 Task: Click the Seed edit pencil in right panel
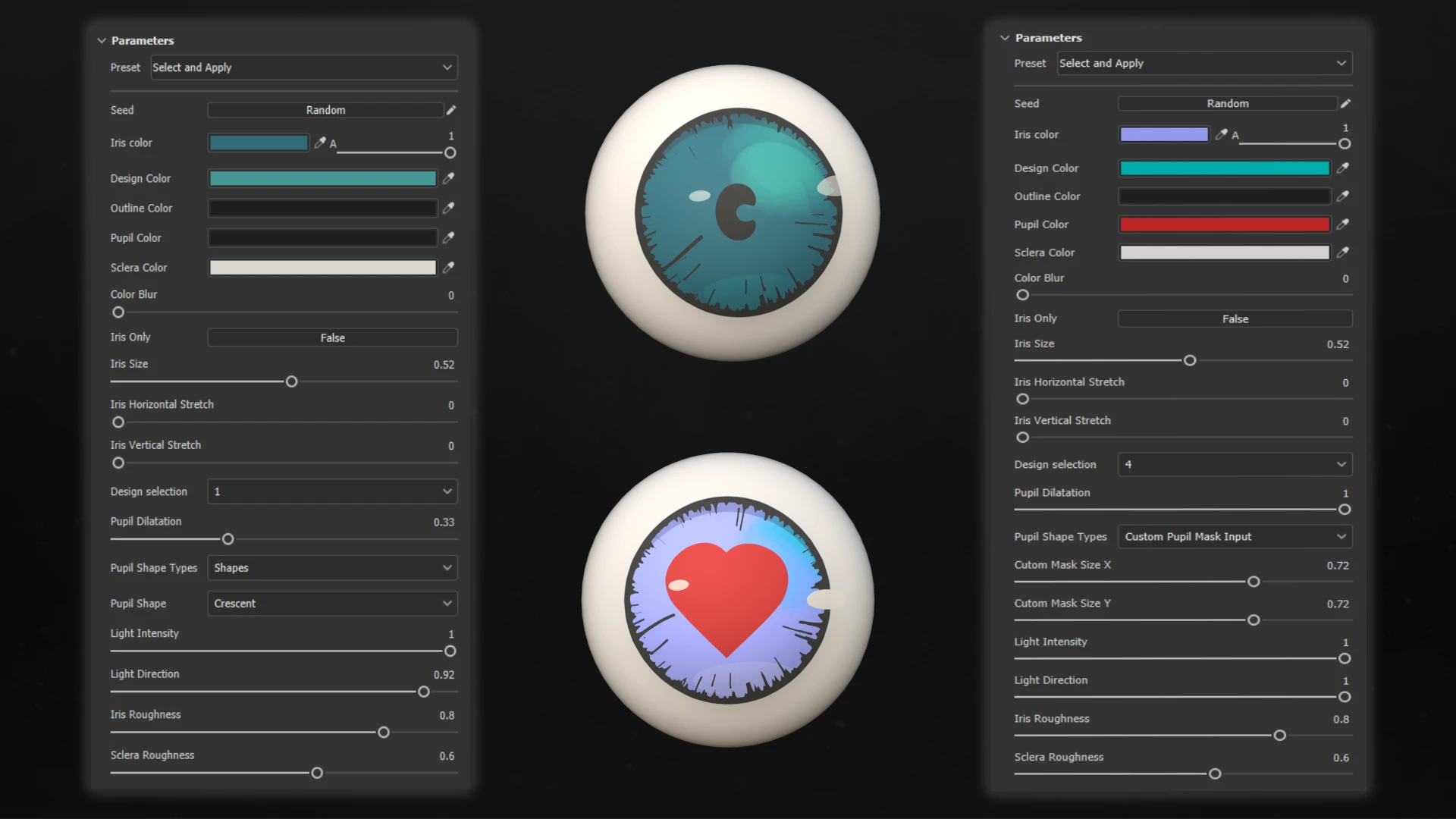point(1345,103)
